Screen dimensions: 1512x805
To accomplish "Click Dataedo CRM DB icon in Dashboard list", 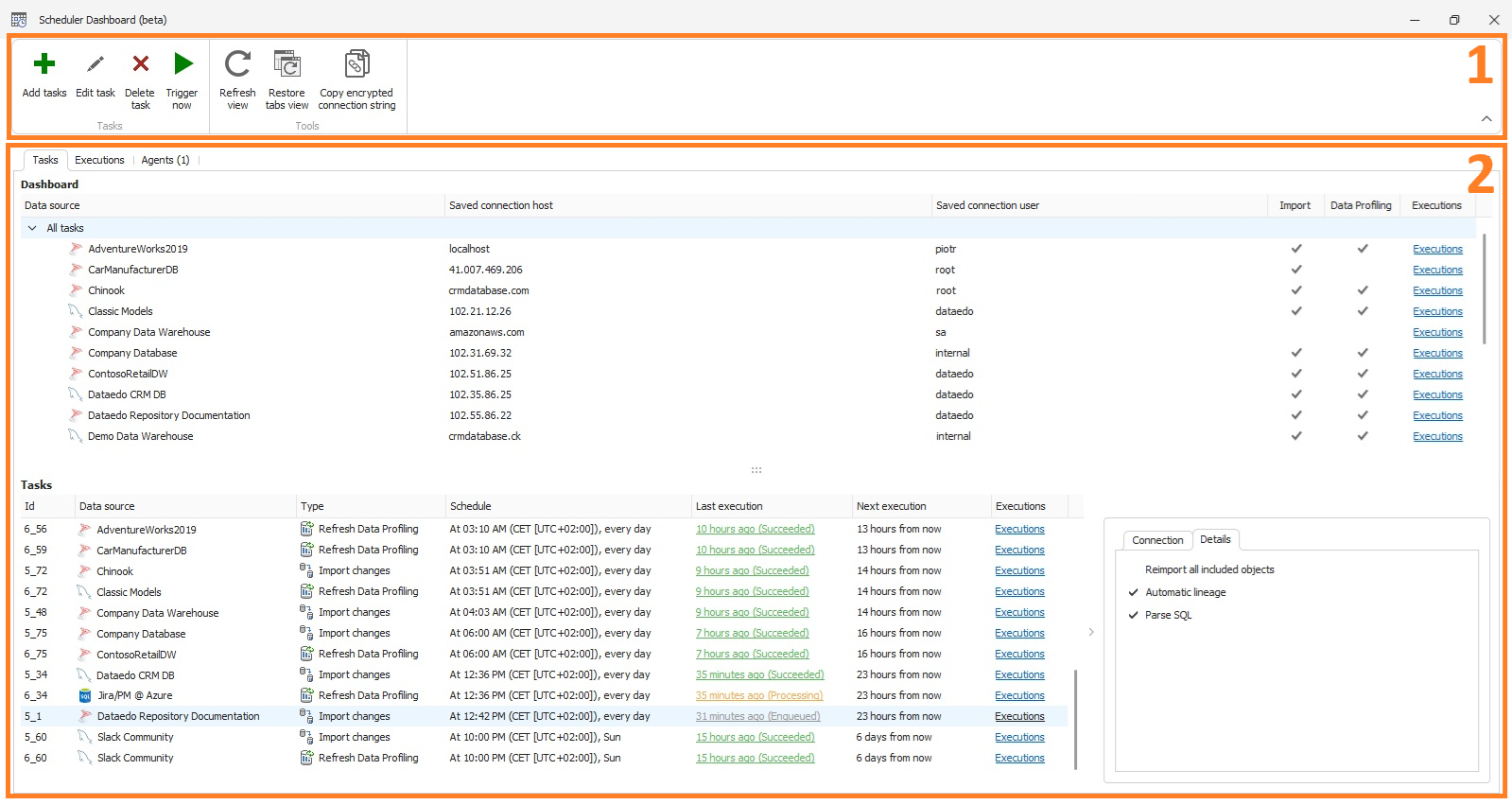I will point(76,394).
